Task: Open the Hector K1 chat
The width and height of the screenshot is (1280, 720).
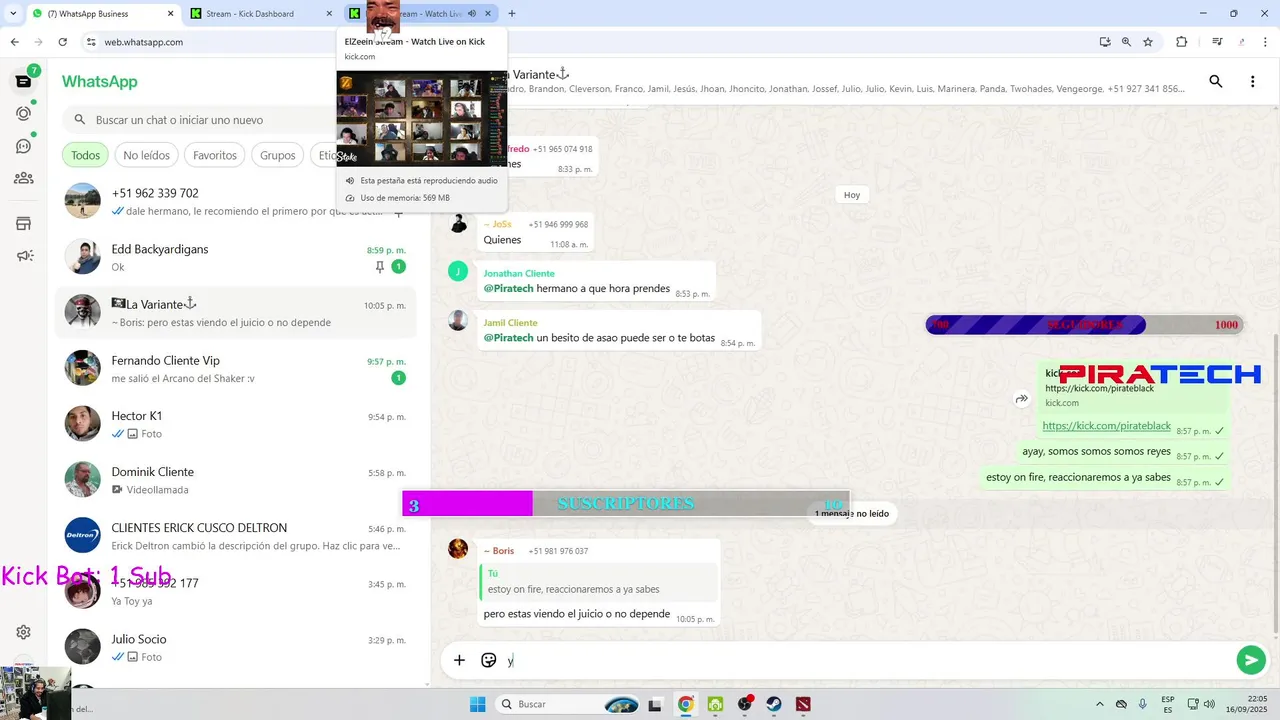Action: click(236, 424)
